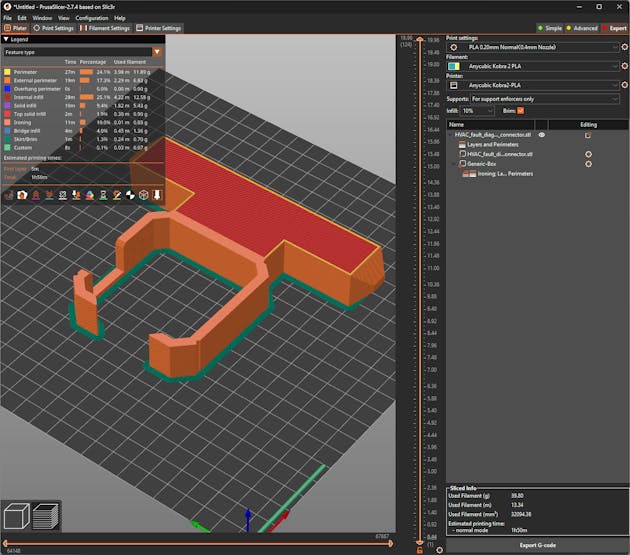Viewport: 630px width, 555px height.
Task: Click the Expert mode button
Action: (x=613, y=28)
